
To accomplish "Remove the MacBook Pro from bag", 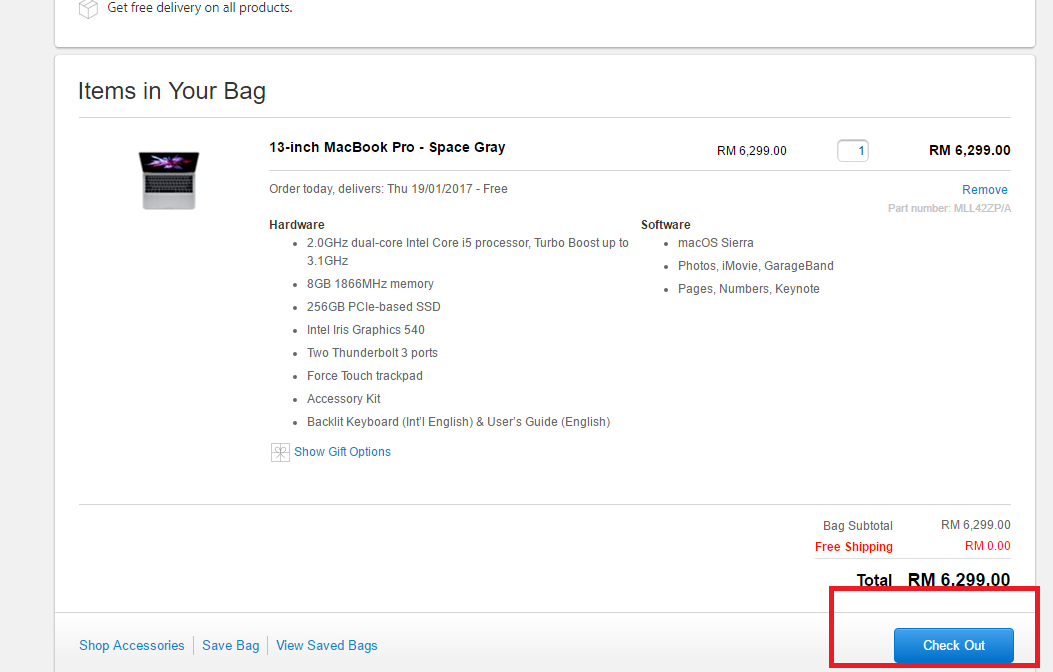I will (985, 189).
